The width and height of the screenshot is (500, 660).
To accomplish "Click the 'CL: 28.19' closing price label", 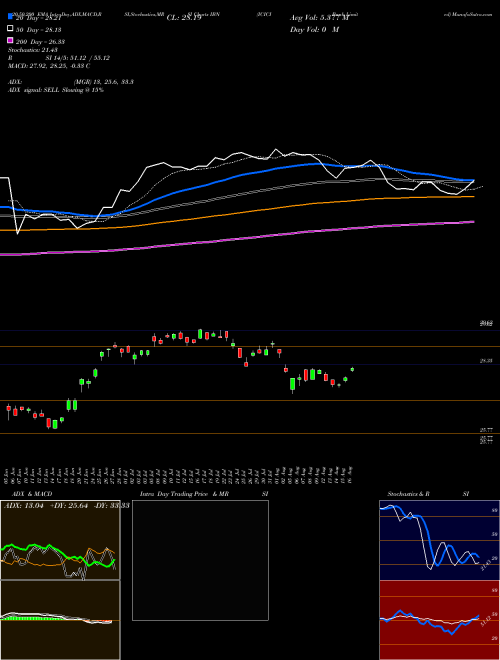I will point(184,18).
